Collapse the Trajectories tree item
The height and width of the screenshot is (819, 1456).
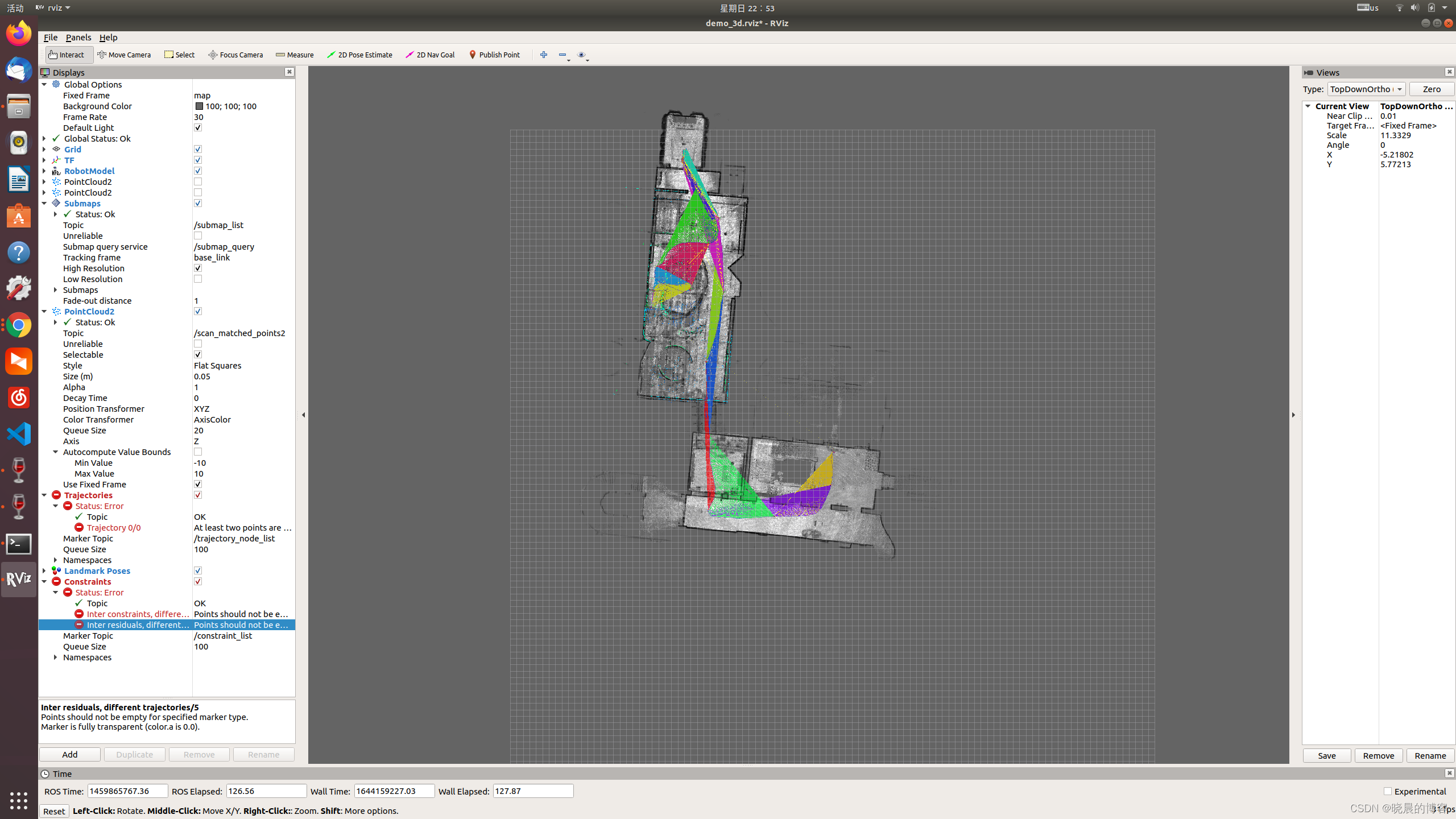tap(44, 495)
